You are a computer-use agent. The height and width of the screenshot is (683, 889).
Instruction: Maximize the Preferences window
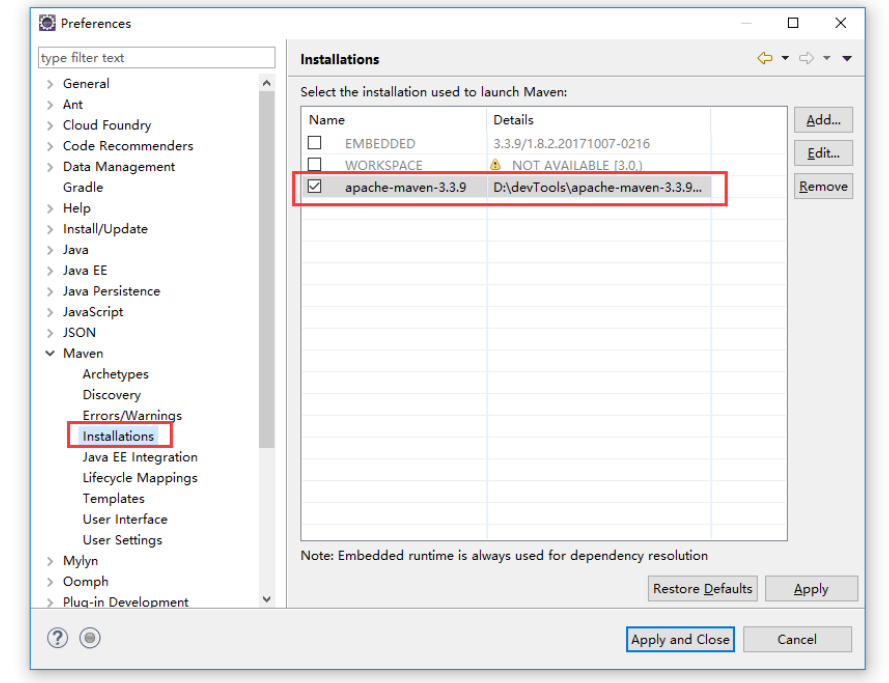point(793,23)
